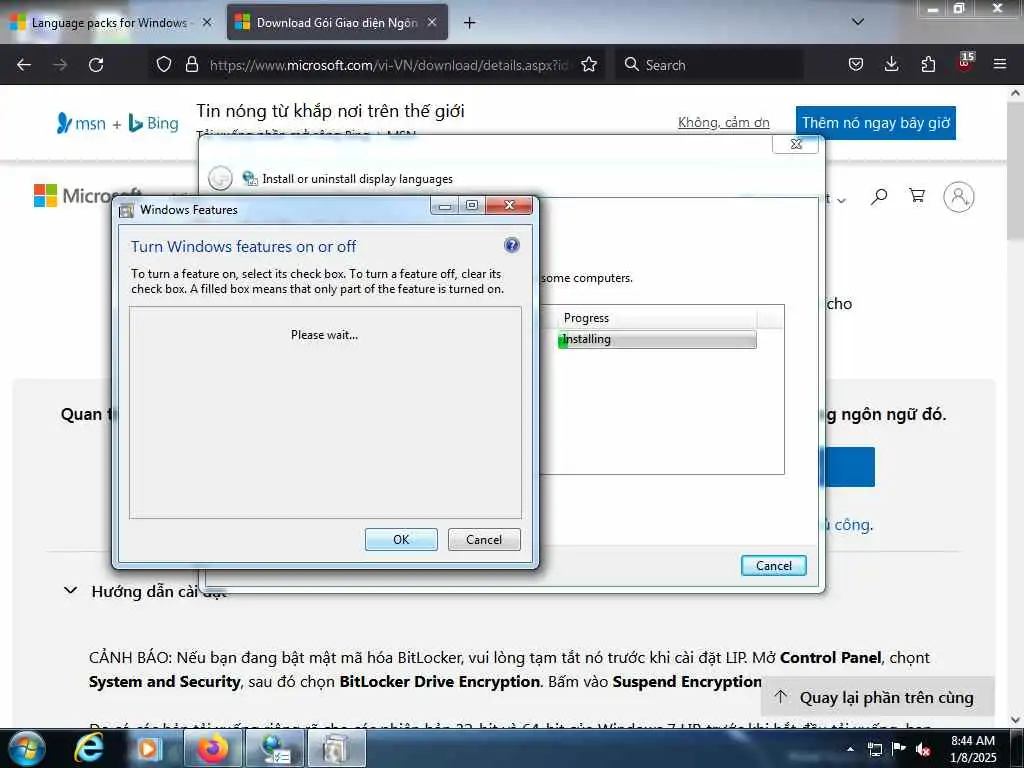
Task: Cancel the display language installation
Action: [773, 566]
